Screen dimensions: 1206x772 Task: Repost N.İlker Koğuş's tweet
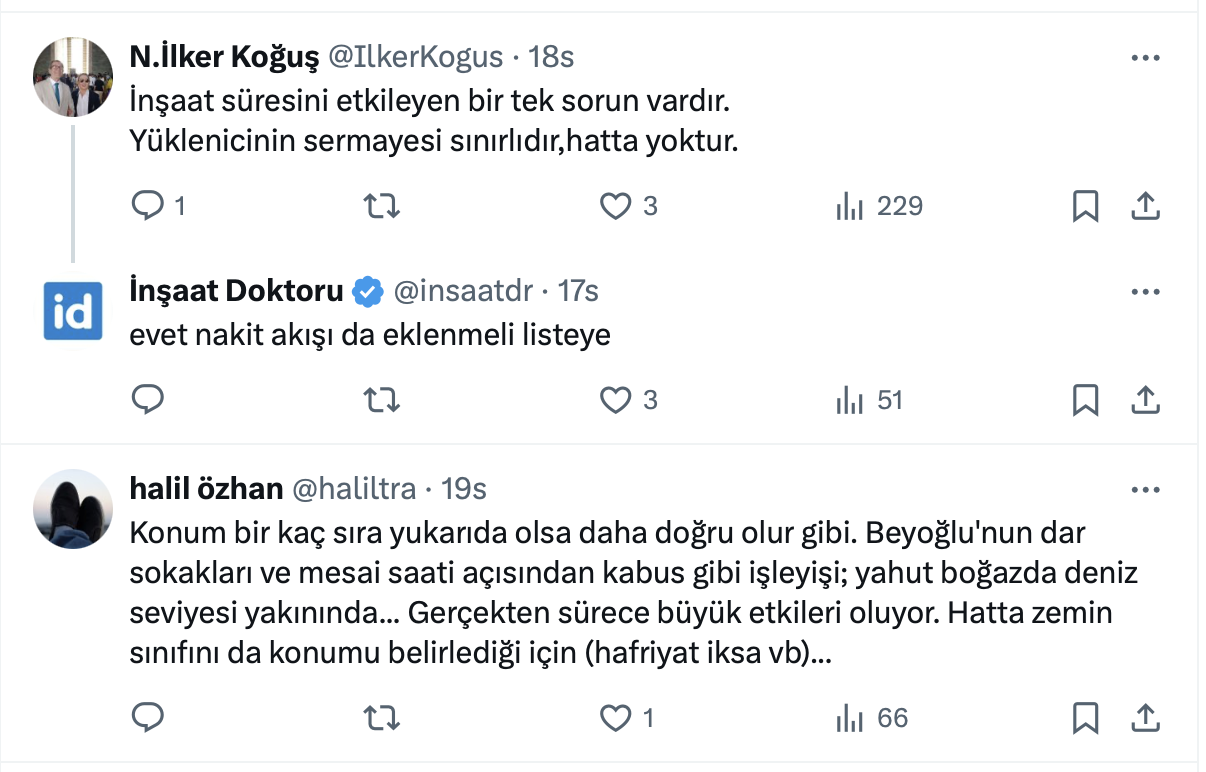click(x=380, y=206)
